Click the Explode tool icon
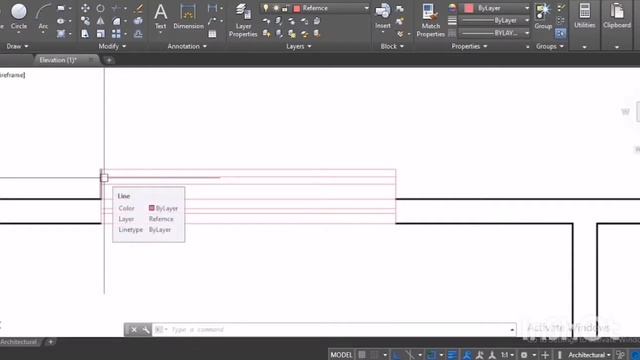640x360 pixels. (x=138, y=21)
